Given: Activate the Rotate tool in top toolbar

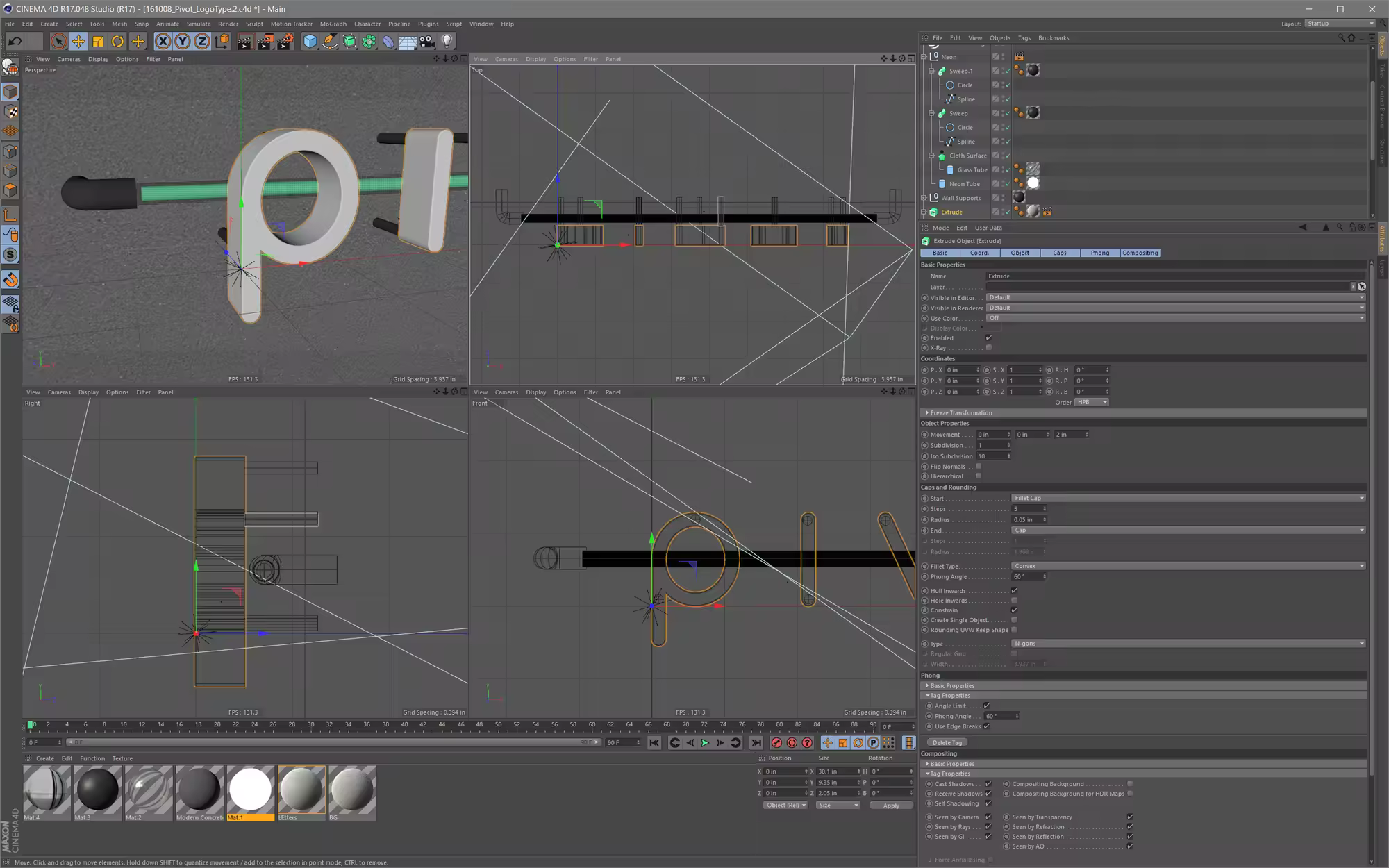Looking at the screenshot, I should [x=117, y=42].
